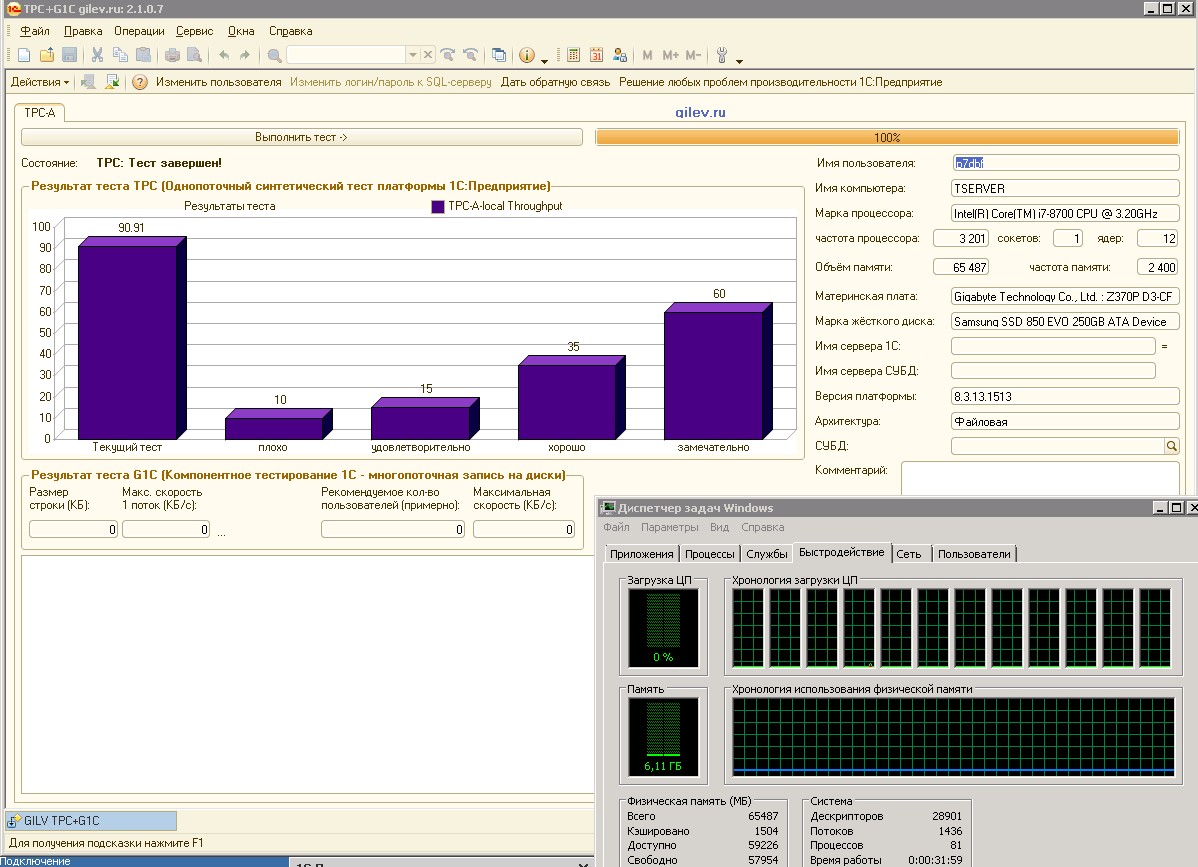Click the orange 100% progress bar

[x=886, y=137]
